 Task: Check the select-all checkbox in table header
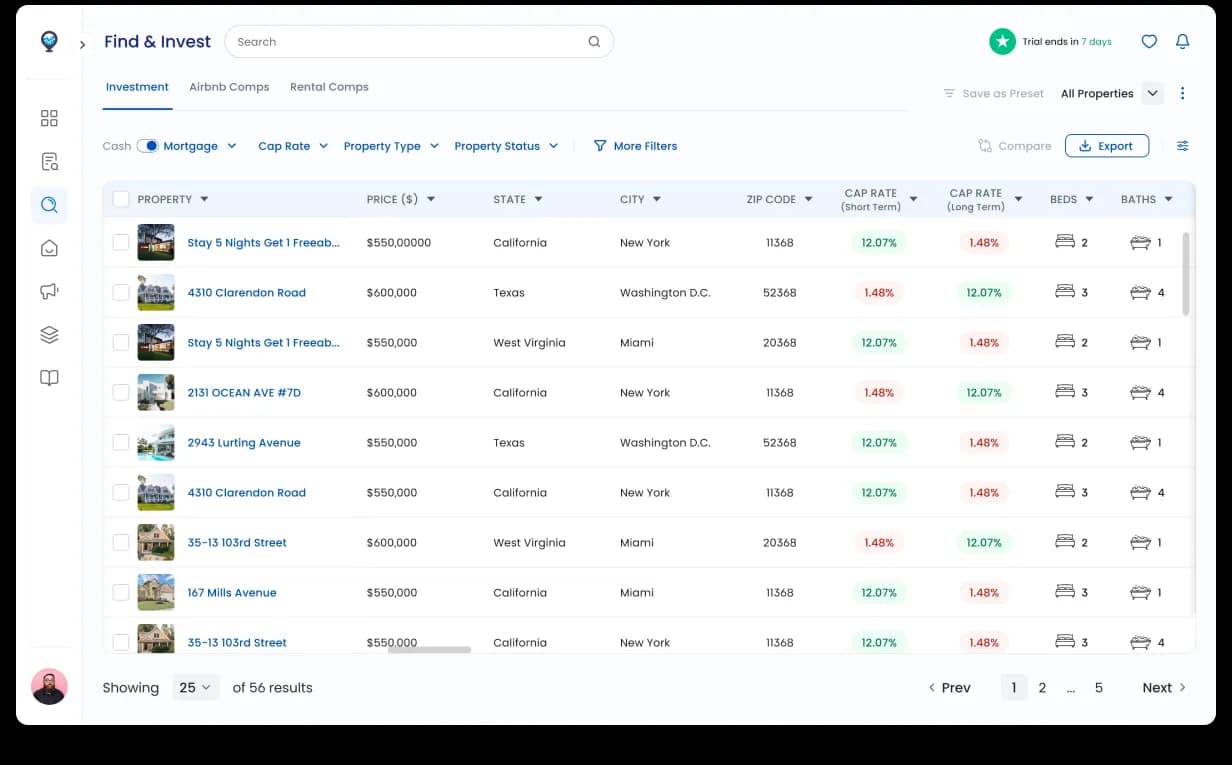pyautogui.click(x=121, y=199)
